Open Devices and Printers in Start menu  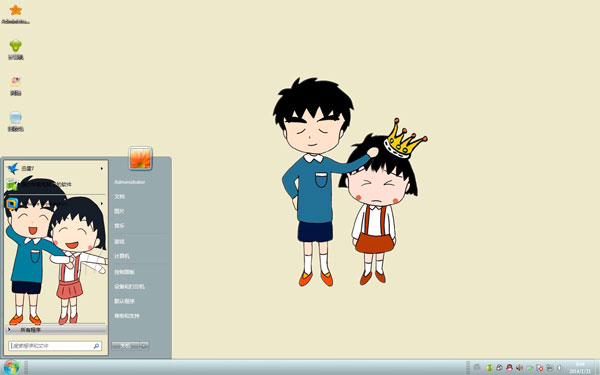(129, 287)
